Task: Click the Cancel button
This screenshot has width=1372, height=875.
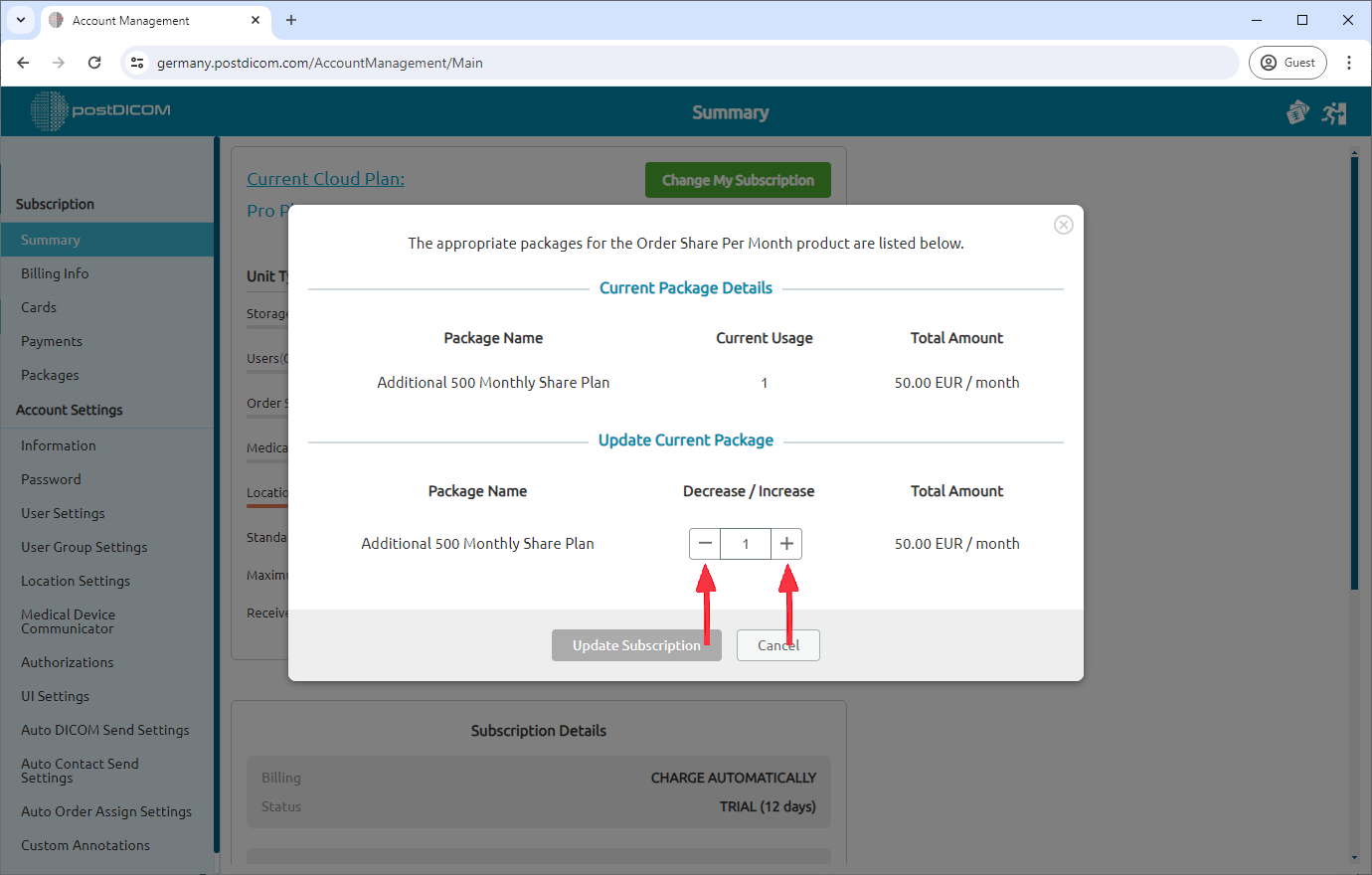Action: click(777, 644)
